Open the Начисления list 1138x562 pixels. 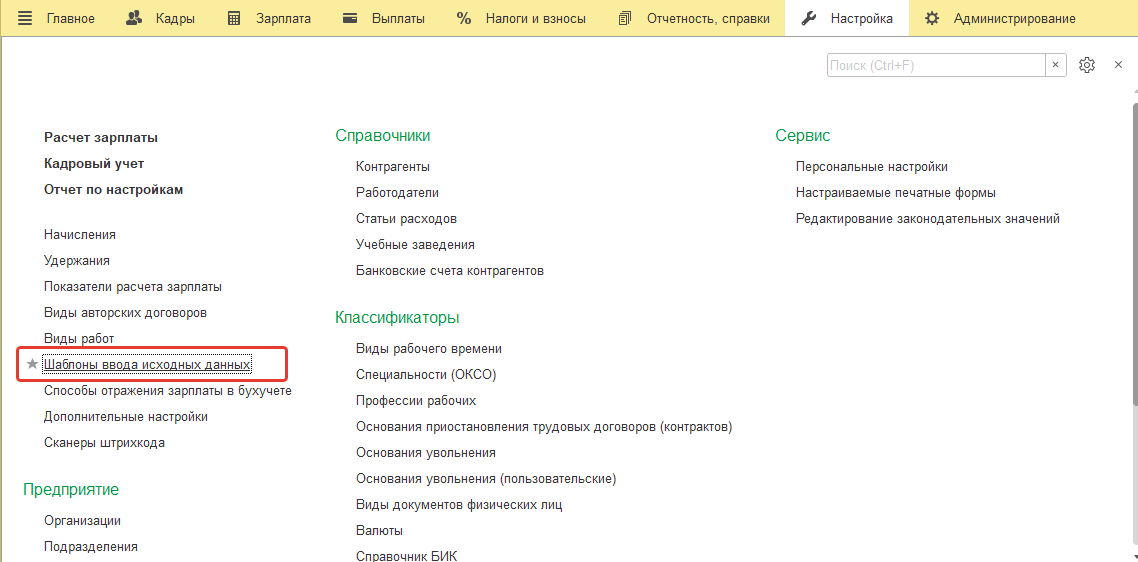click(80, 235)
